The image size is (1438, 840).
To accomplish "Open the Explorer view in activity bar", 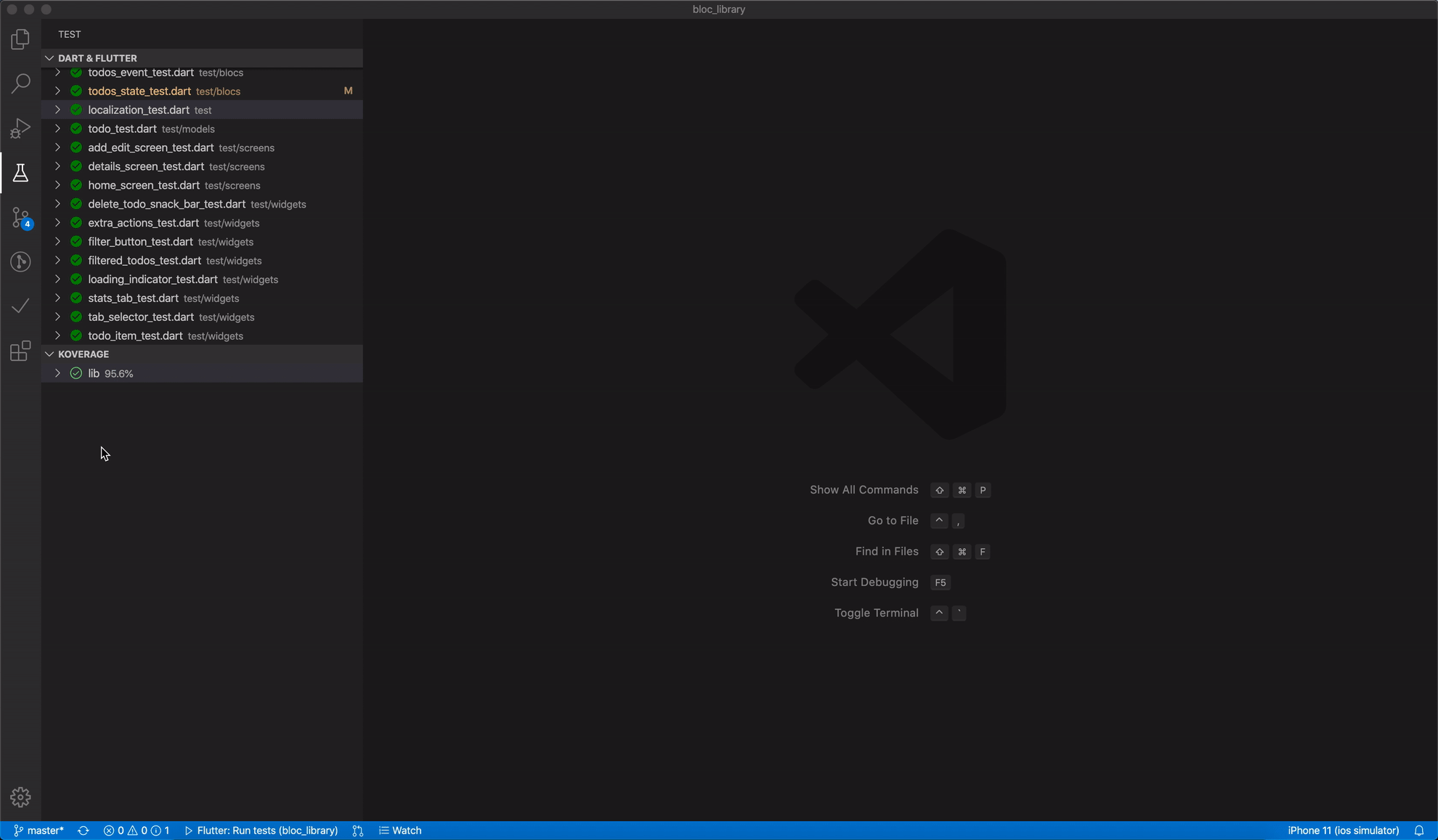I will click(x=20, y=38).
